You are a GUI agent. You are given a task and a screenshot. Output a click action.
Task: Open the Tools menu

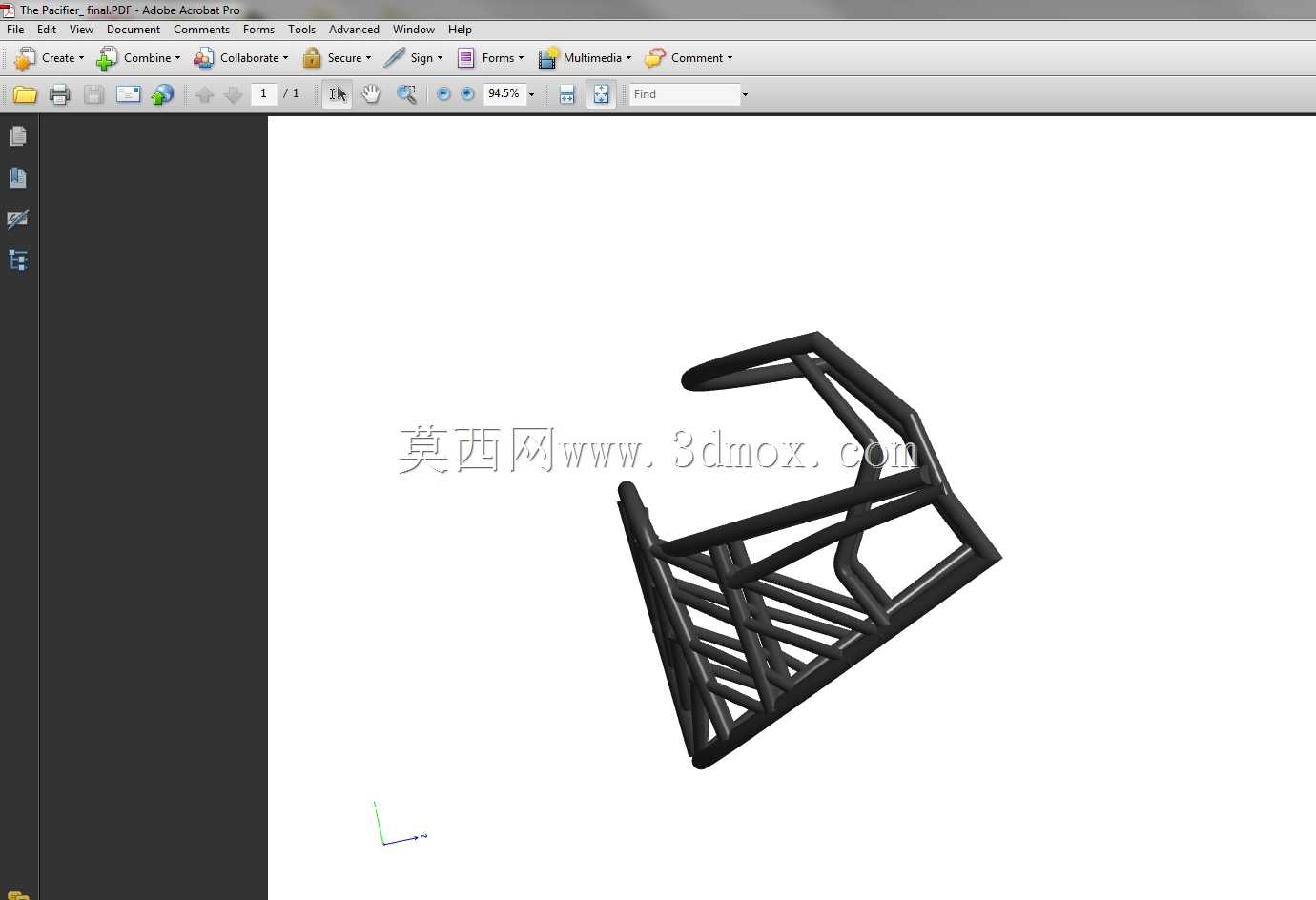click(301, 30)
